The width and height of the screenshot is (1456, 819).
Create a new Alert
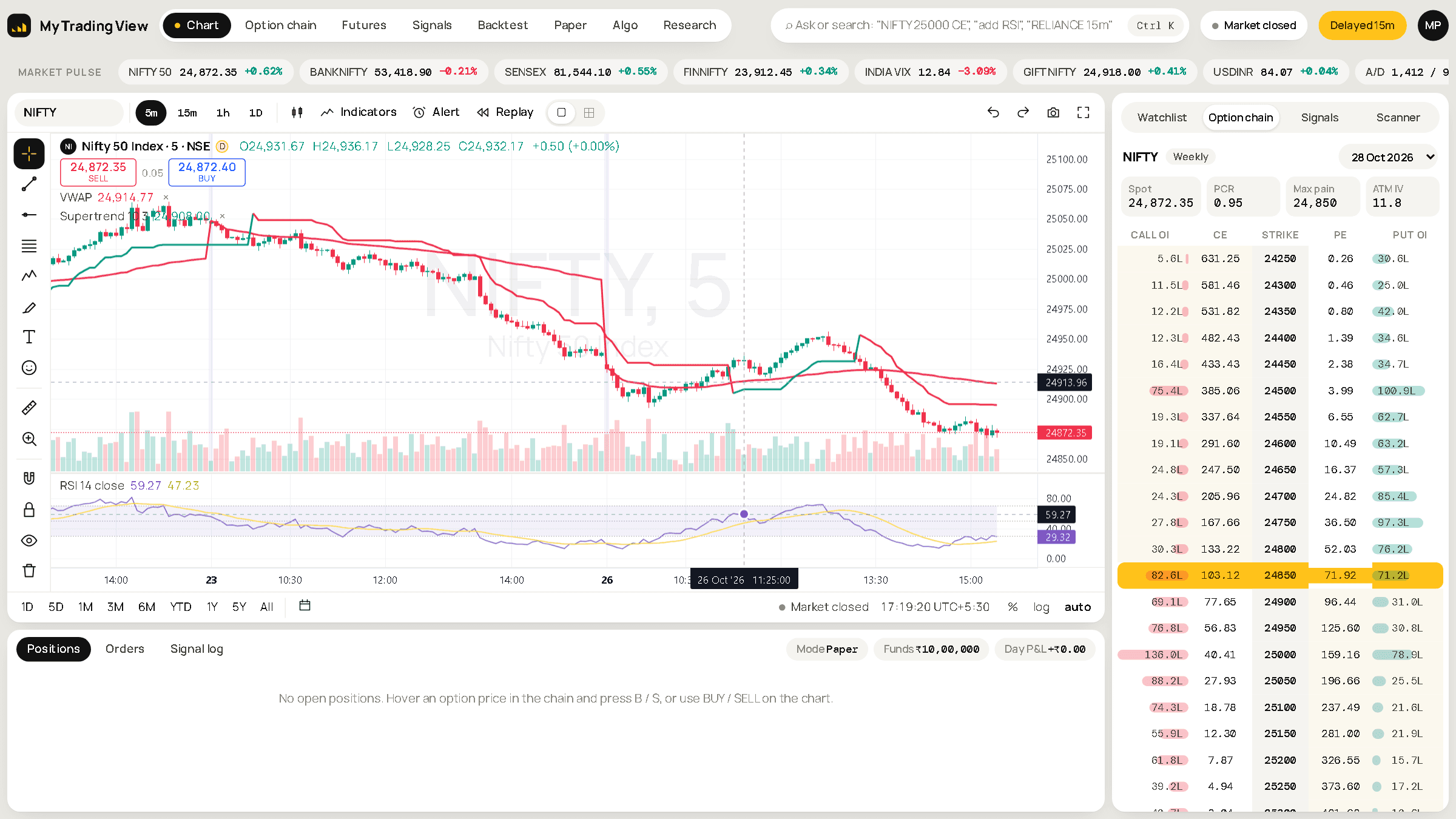[436, 112]
